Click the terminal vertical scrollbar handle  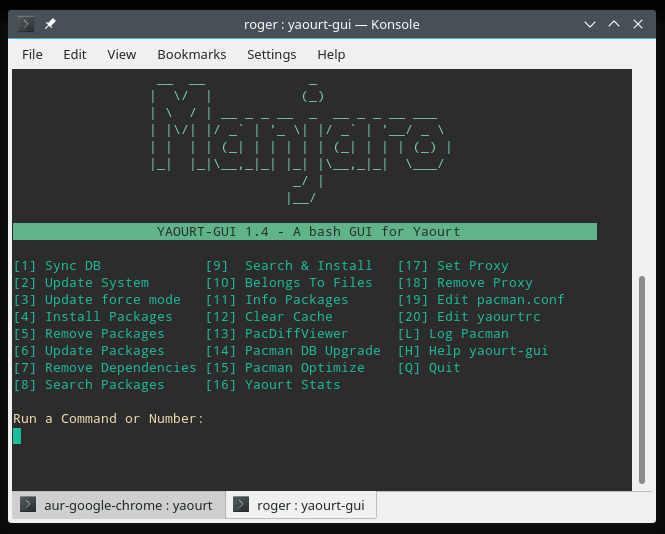[x=642, y=380]
